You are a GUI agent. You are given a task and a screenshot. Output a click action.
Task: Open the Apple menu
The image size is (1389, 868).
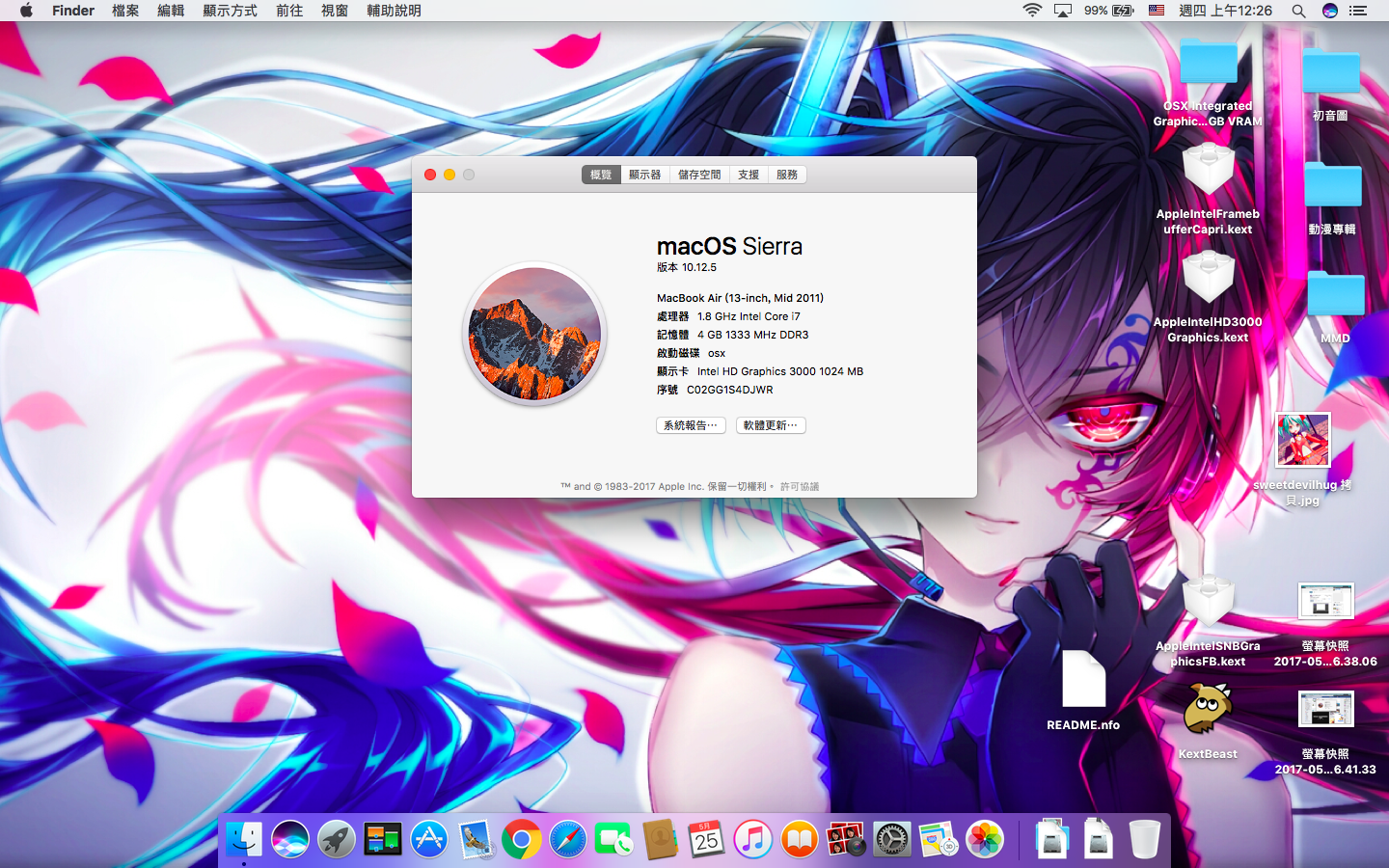tap(26, 11)
